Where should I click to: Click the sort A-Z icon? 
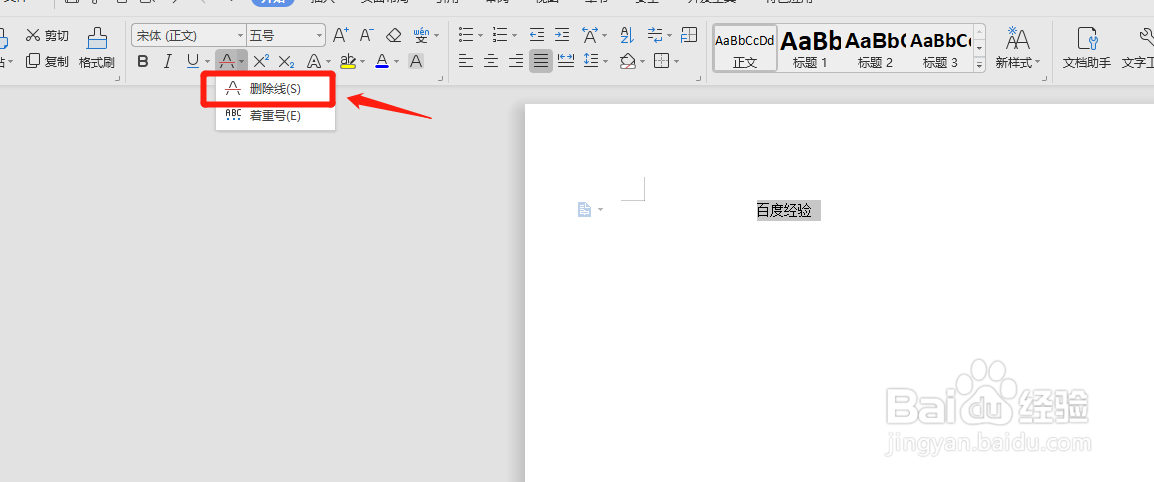point(627,35)
